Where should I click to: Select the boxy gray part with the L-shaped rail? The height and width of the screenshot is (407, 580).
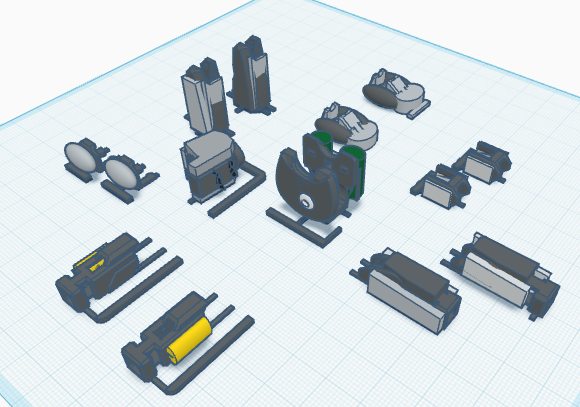click(x=211, y=166)
